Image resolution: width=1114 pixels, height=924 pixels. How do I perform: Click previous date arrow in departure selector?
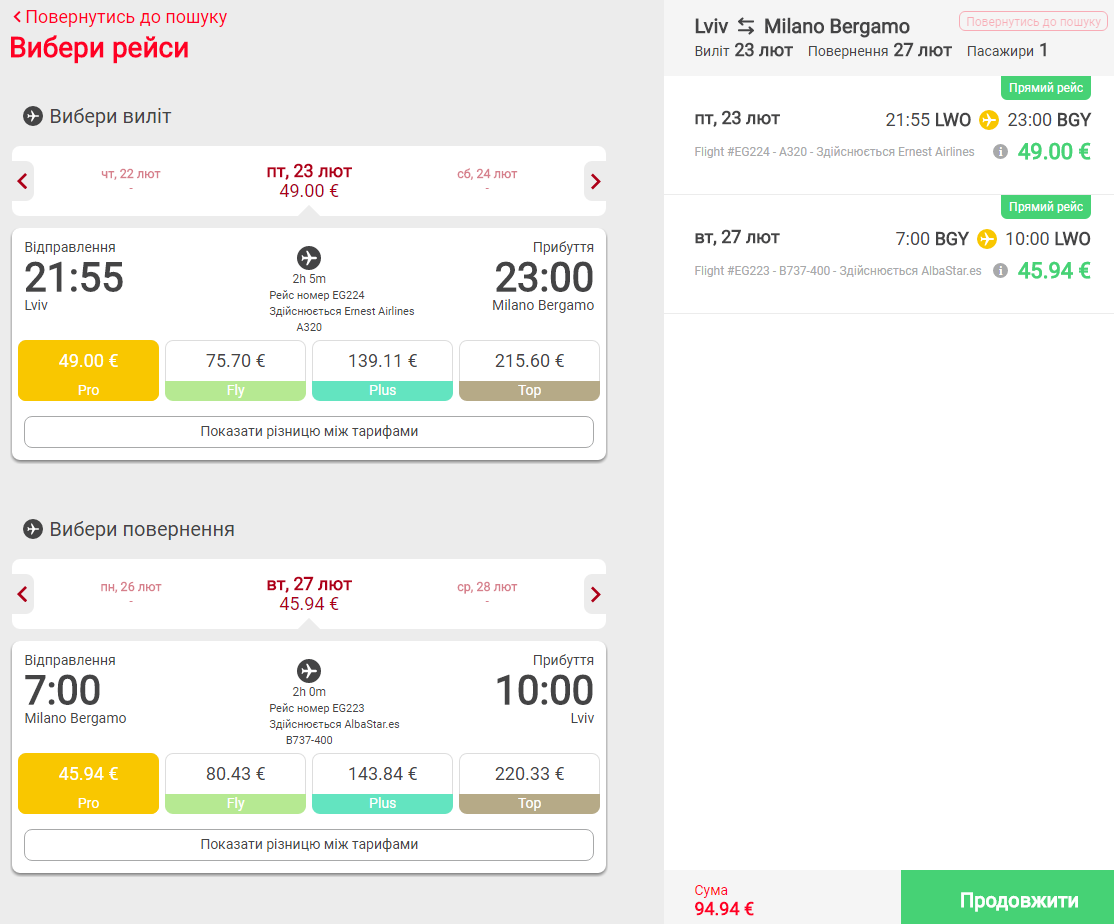coord(23,182)
